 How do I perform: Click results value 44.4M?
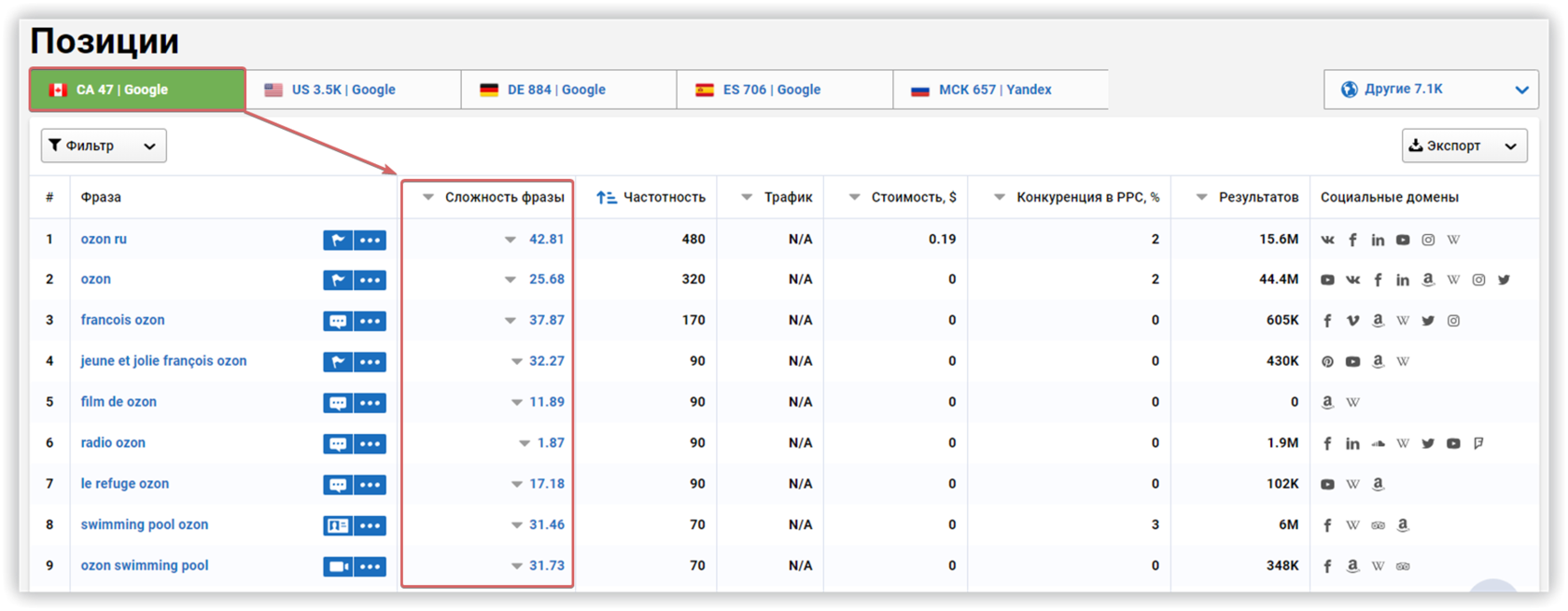pos(1279,279)
